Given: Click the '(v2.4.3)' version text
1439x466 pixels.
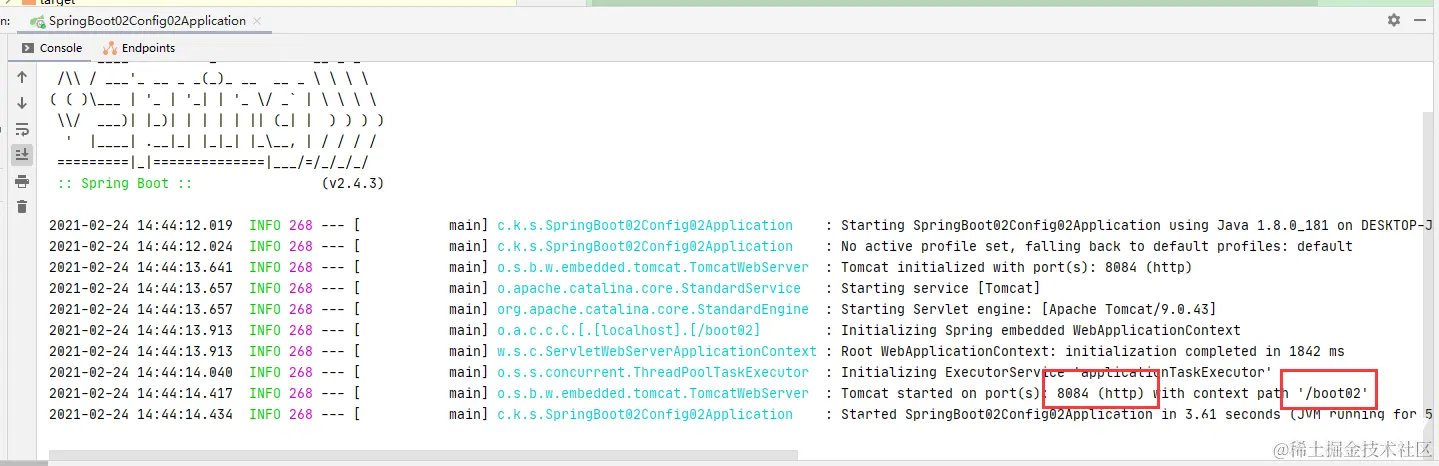Looking at the screenshot, I should pos(353,184).
